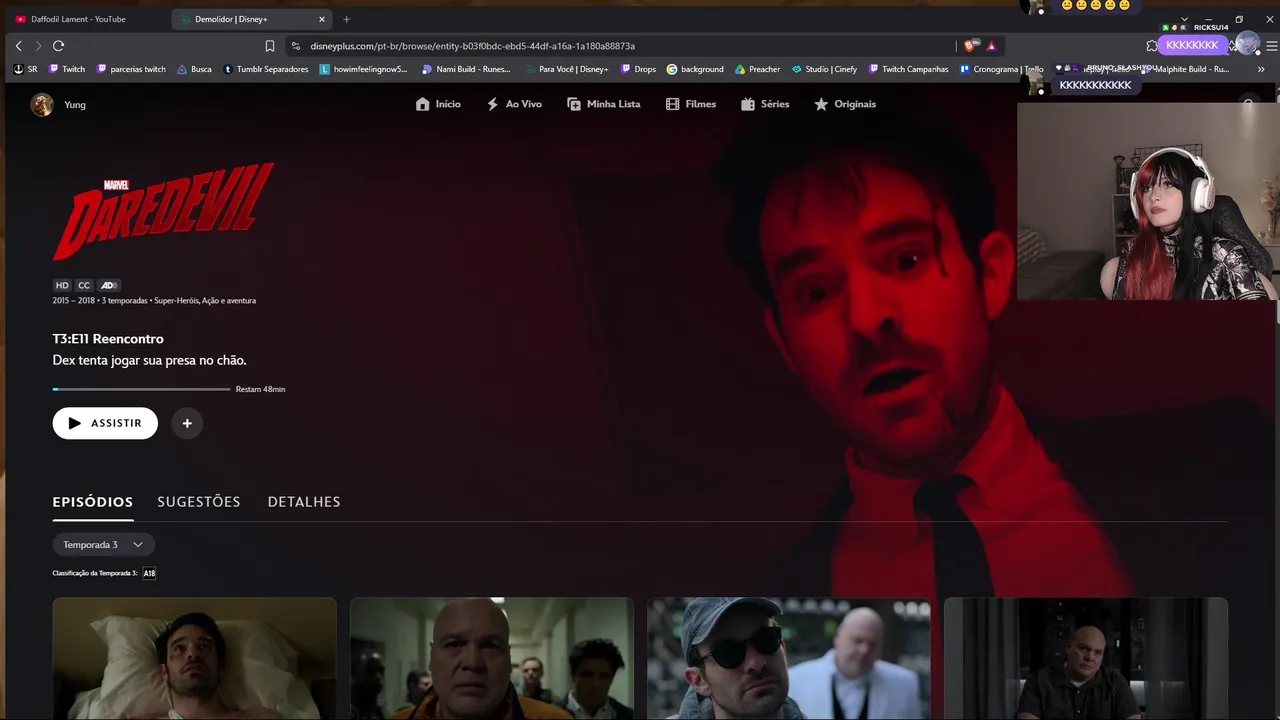Open the Originais section
This screenshot has height=720, width=1280.
click(x=845, y=104)
